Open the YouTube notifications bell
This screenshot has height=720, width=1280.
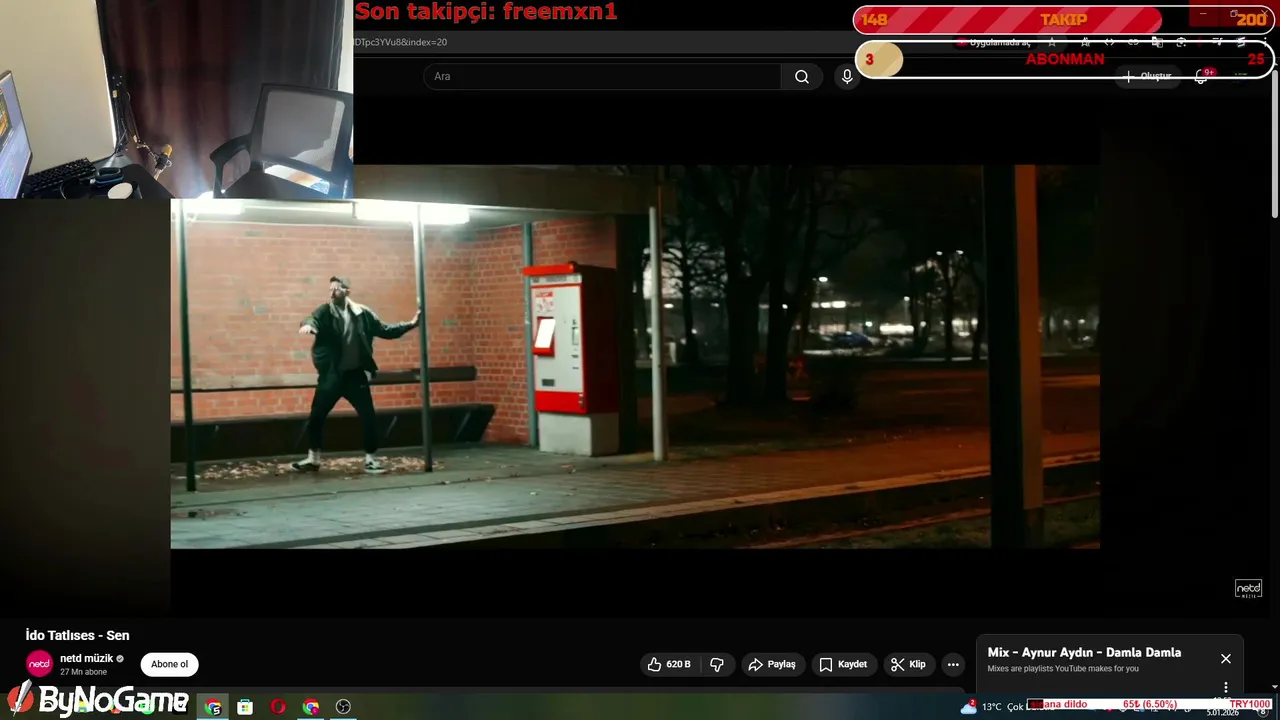pos(1201,77)
